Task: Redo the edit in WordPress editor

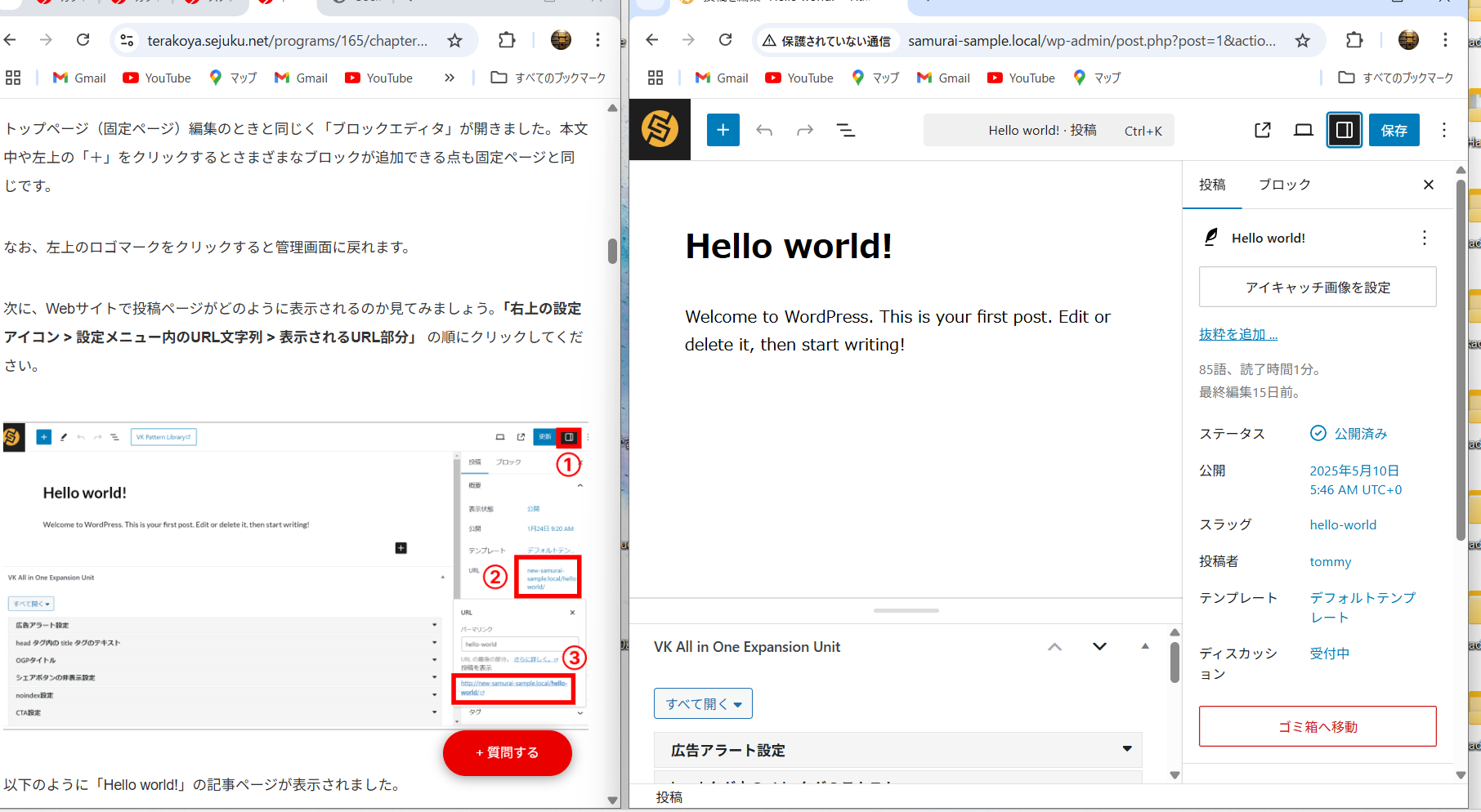Action: [x=805, y=130]
